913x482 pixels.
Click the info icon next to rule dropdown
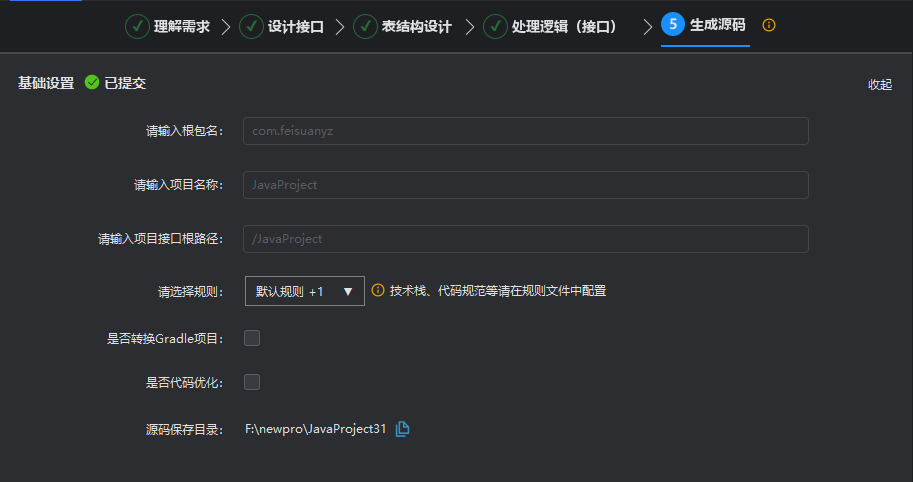pos(378,291)
